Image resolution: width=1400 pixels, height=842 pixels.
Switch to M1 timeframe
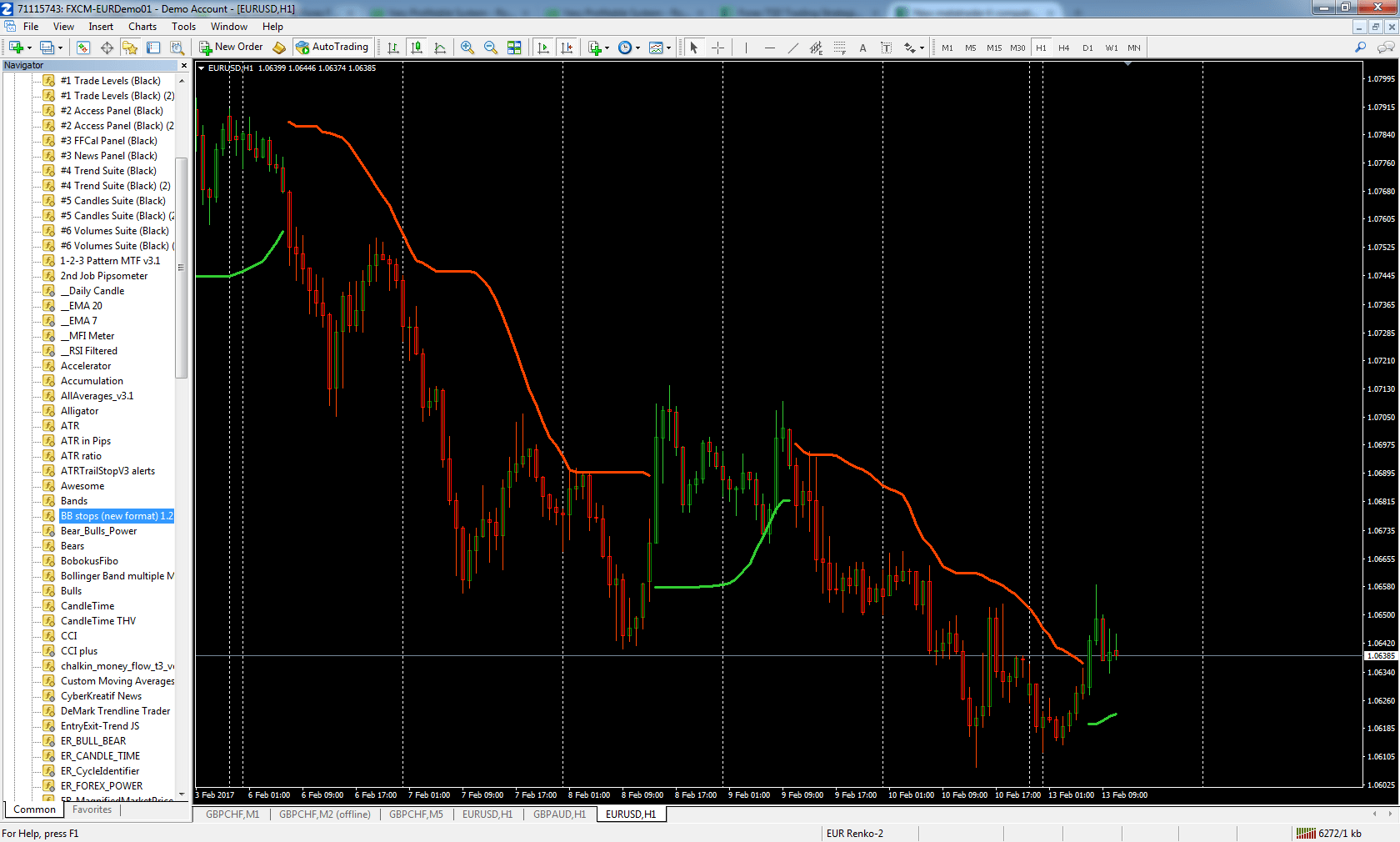coord(947,48)
